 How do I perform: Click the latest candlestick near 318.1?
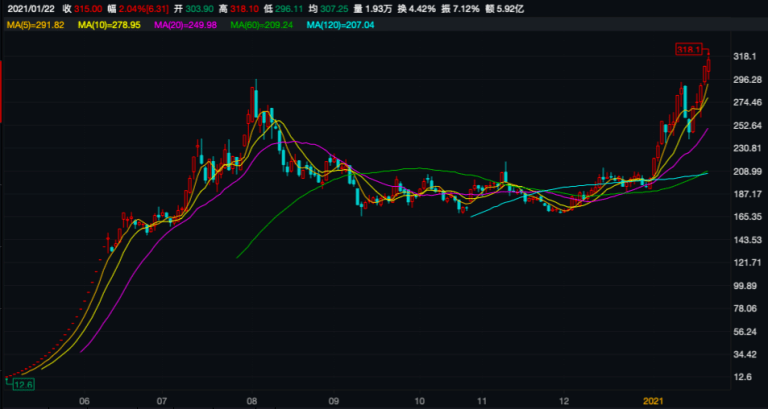tap(707, 69)
